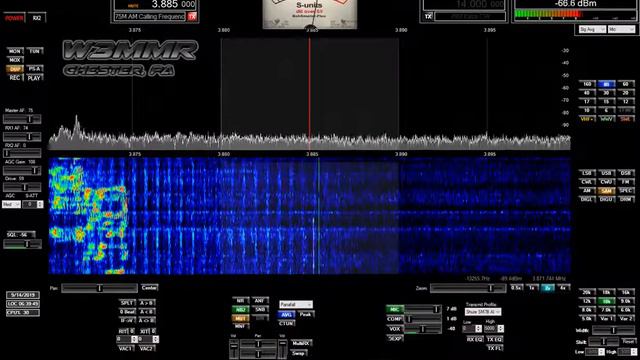Screen dimensions: 640x360
Task: Enable the MultiRX button
Action: click(301, 343)
